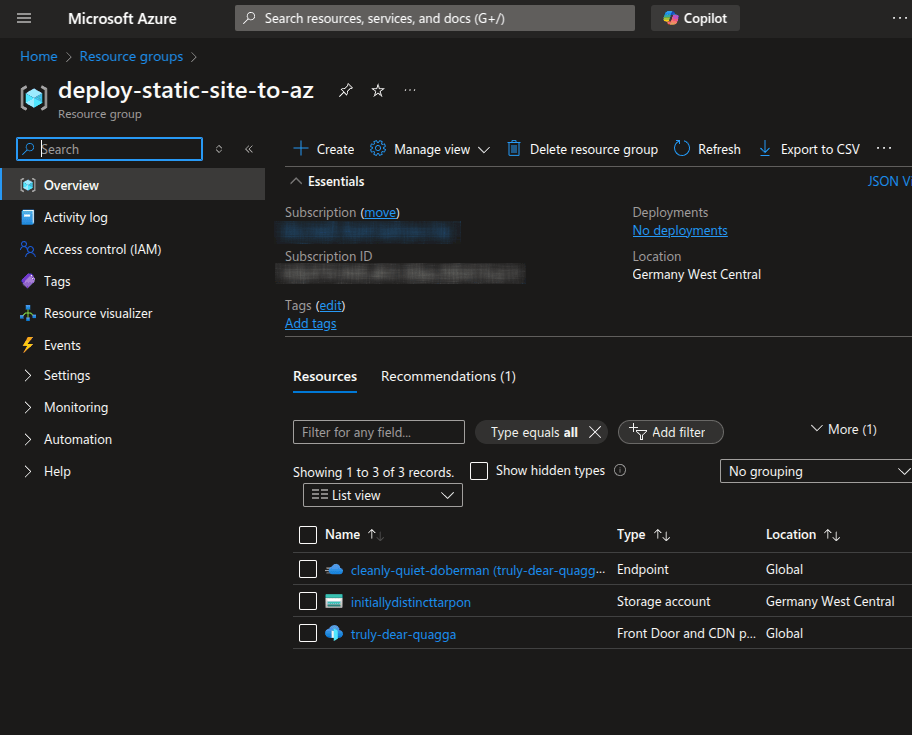Collapse the left sidebar menu
The height and width of the screenshot is (735, 912).
pos(249,149)
